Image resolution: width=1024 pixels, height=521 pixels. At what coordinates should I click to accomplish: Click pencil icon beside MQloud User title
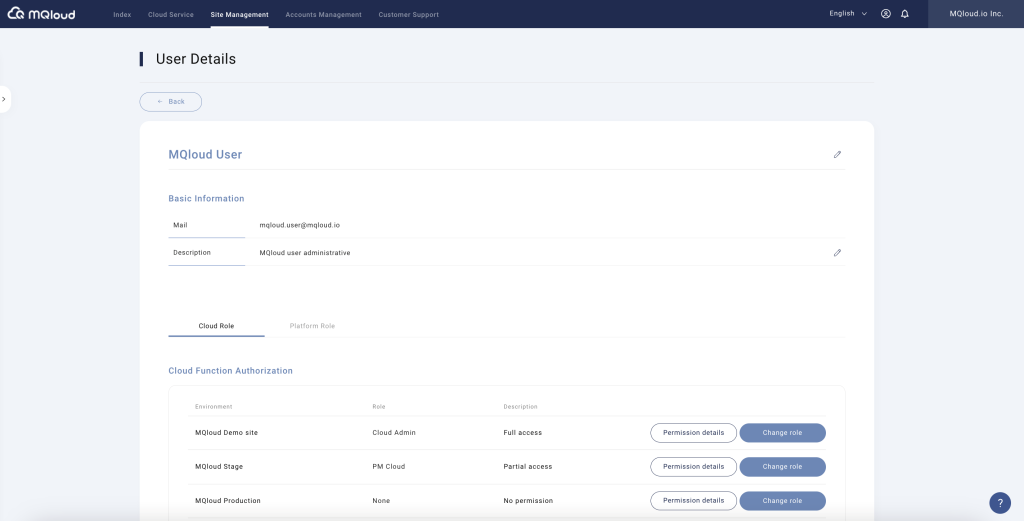(837, 155)
